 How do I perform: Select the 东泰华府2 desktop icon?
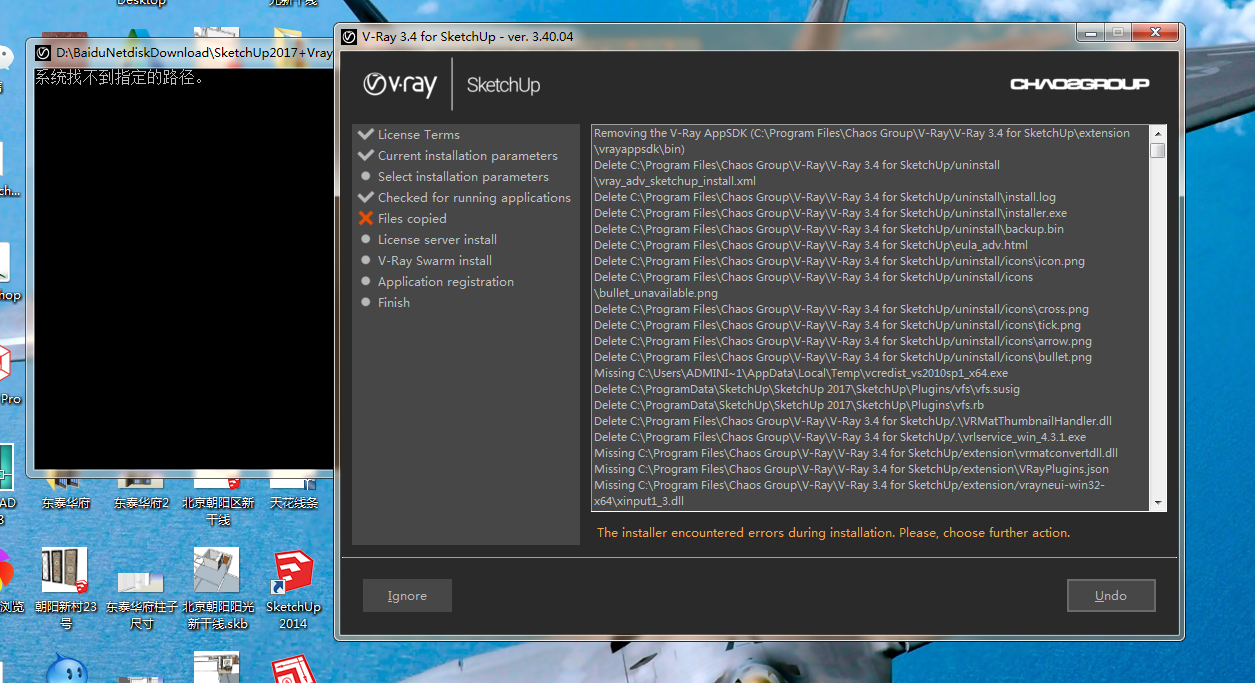click(x=142, y=492)
